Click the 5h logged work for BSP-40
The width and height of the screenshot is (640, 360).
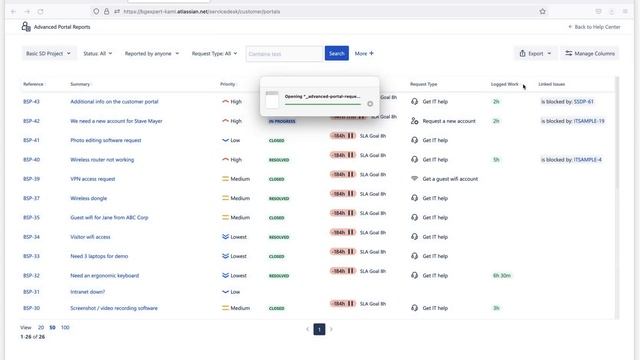tap(496, 160)
